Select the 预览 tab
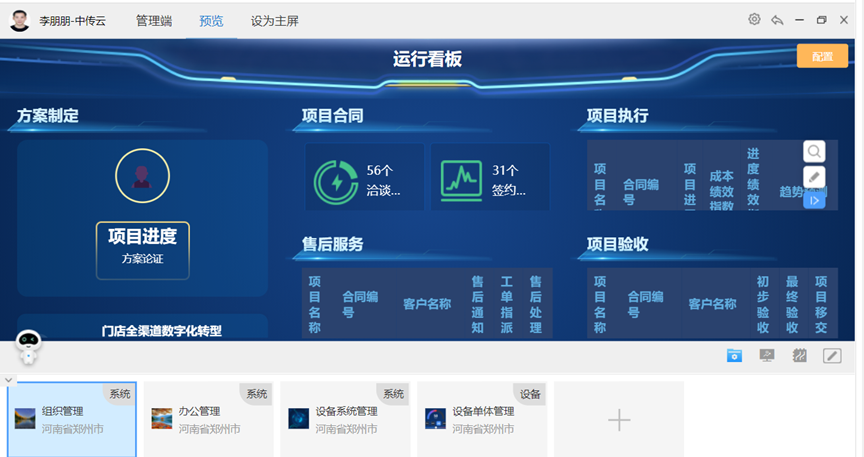Viewport: 864px width, 457px height. pyautogui.click(x=211, y=21)
